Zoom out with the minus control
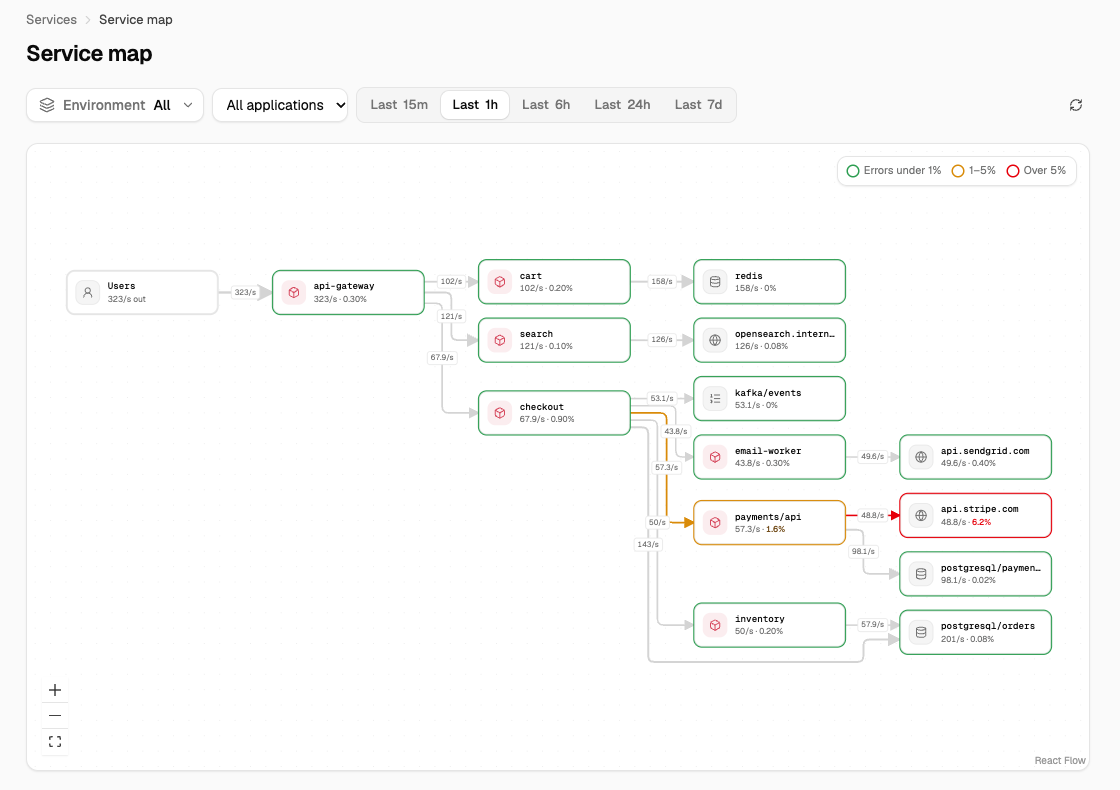Image resolution: width=1120 pixels, height=790 pixels. [55, 716]
